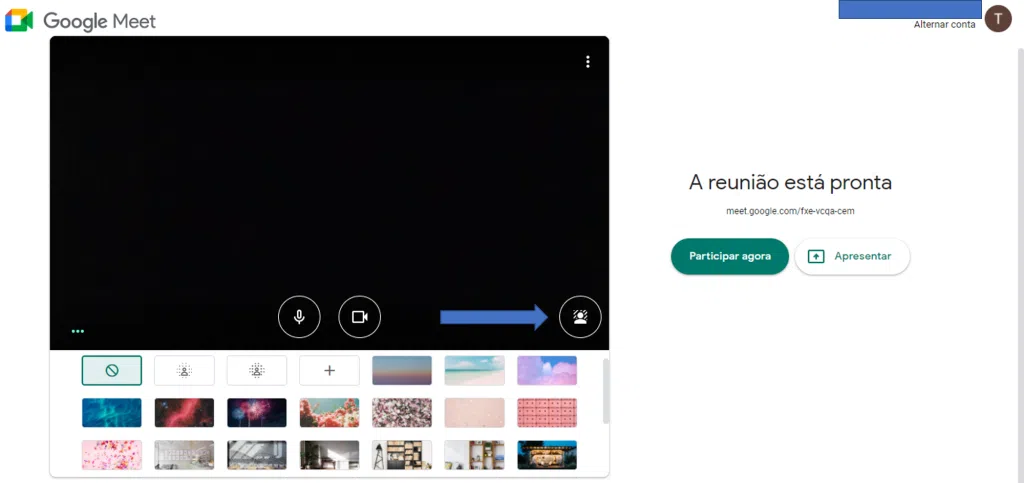
Task: Choose the plain pale pink background
Action: 474,413
